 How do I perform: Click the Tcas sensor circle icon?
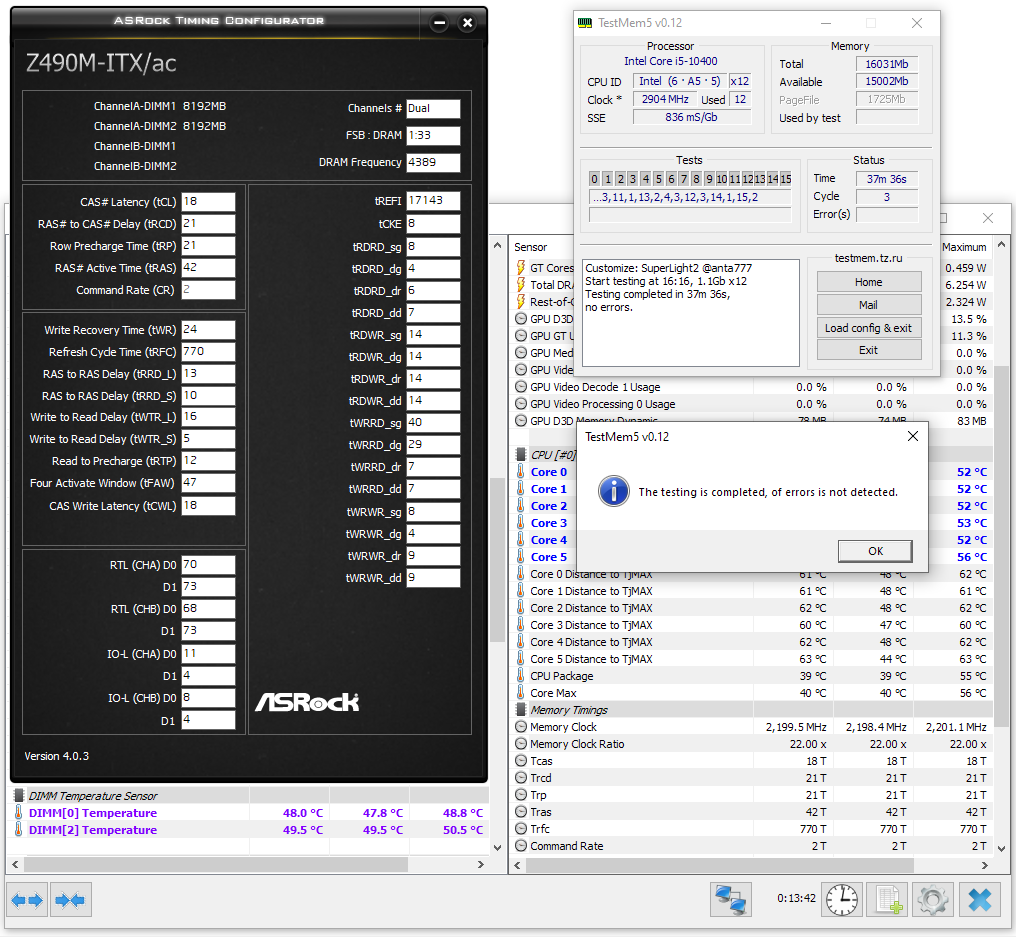[521, 760]
